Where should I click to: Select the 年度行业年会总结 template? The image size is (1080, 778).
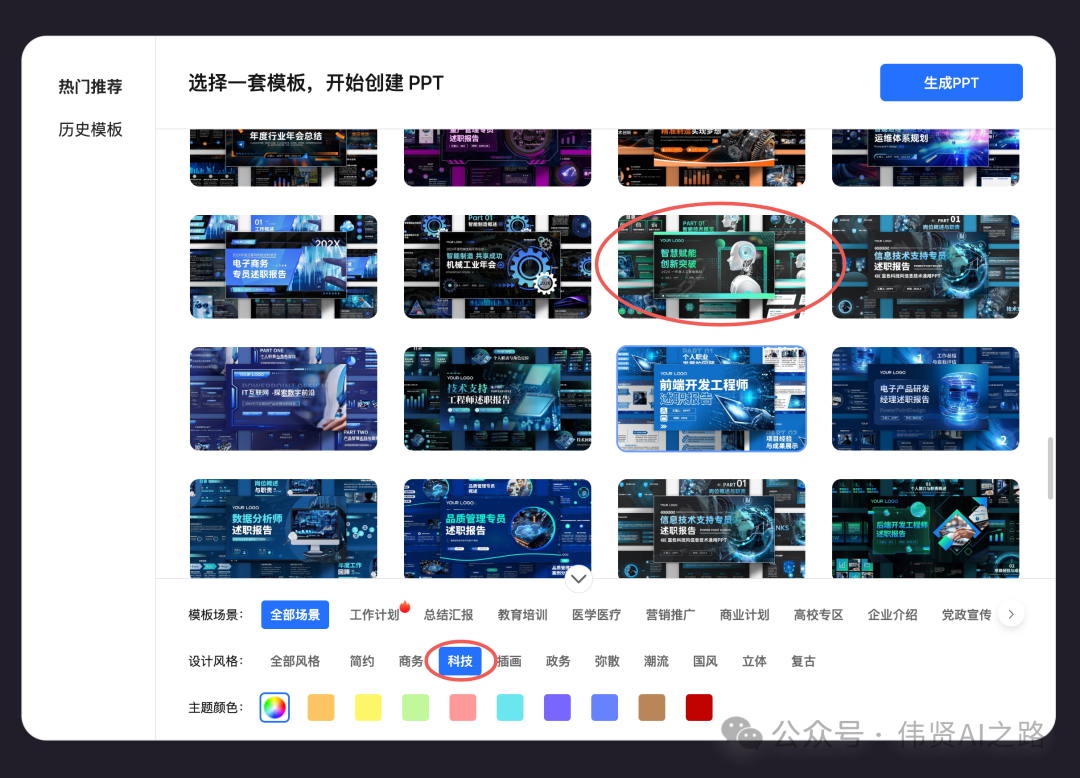coord(284,158)
